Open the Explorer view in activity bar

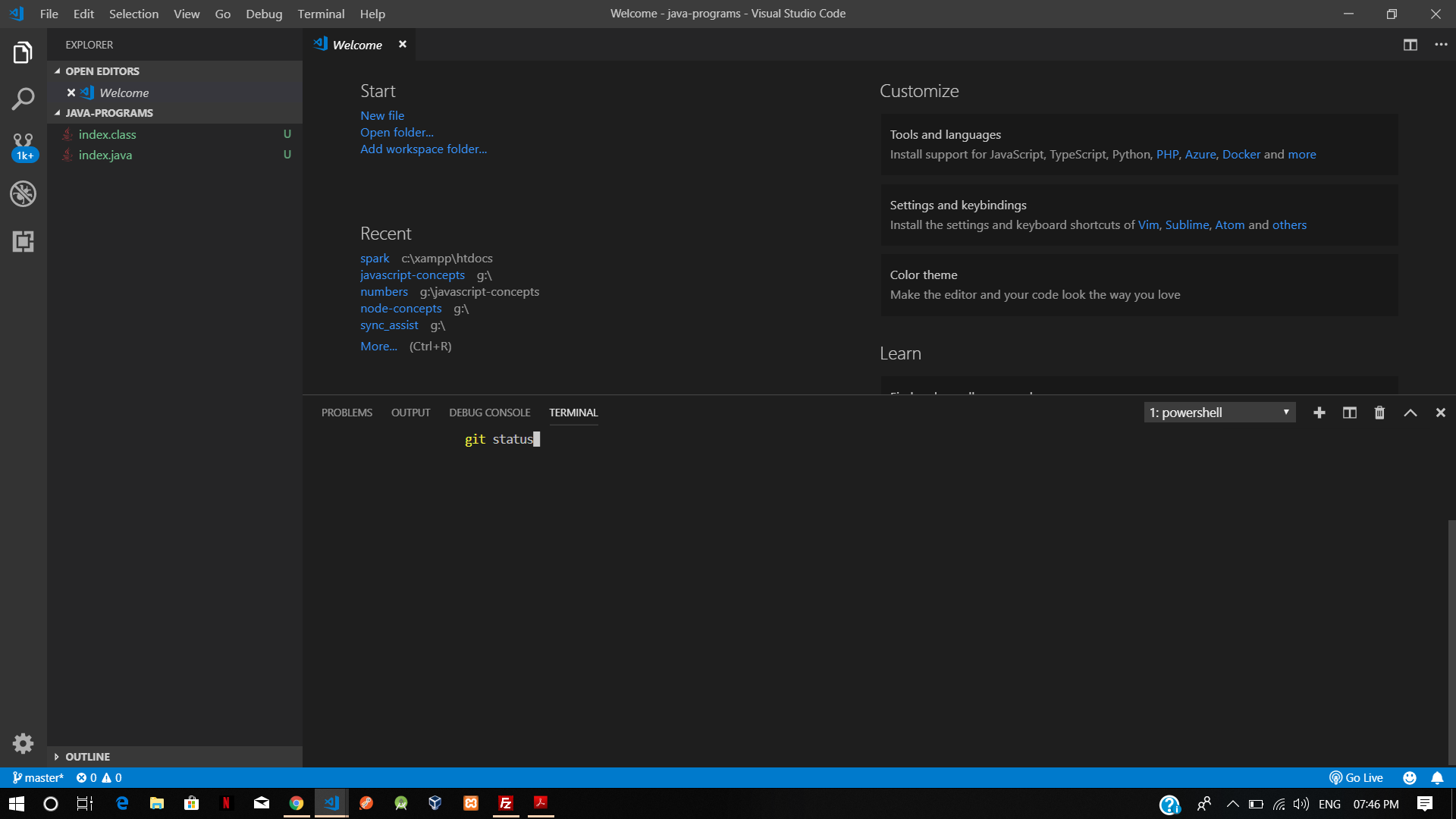coord(23,52)
